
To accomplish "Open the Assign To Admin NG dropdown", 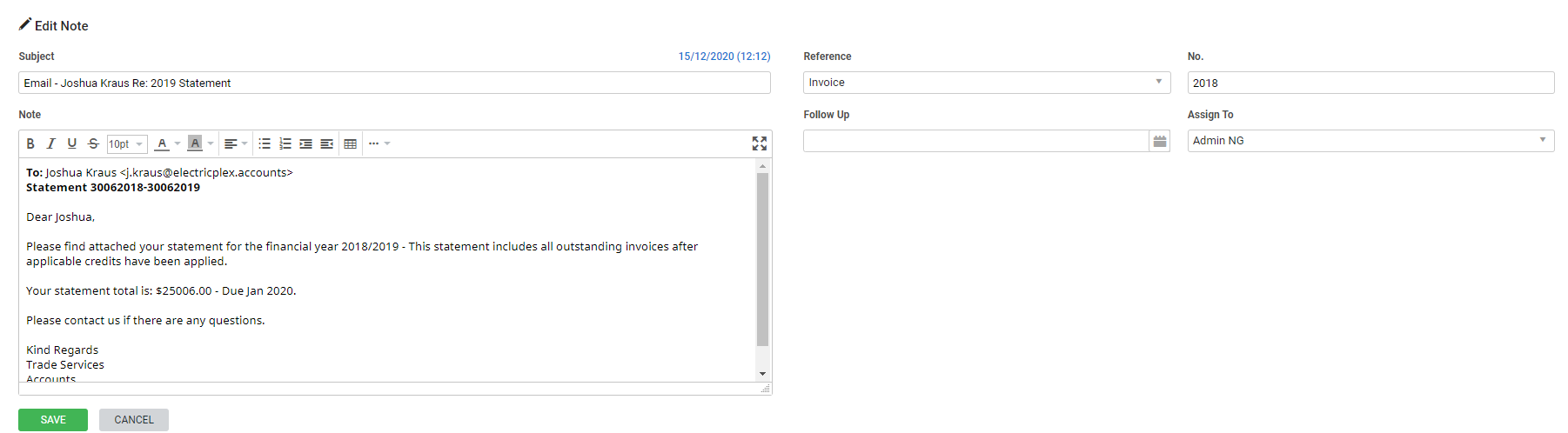I will coord(1370,141).
